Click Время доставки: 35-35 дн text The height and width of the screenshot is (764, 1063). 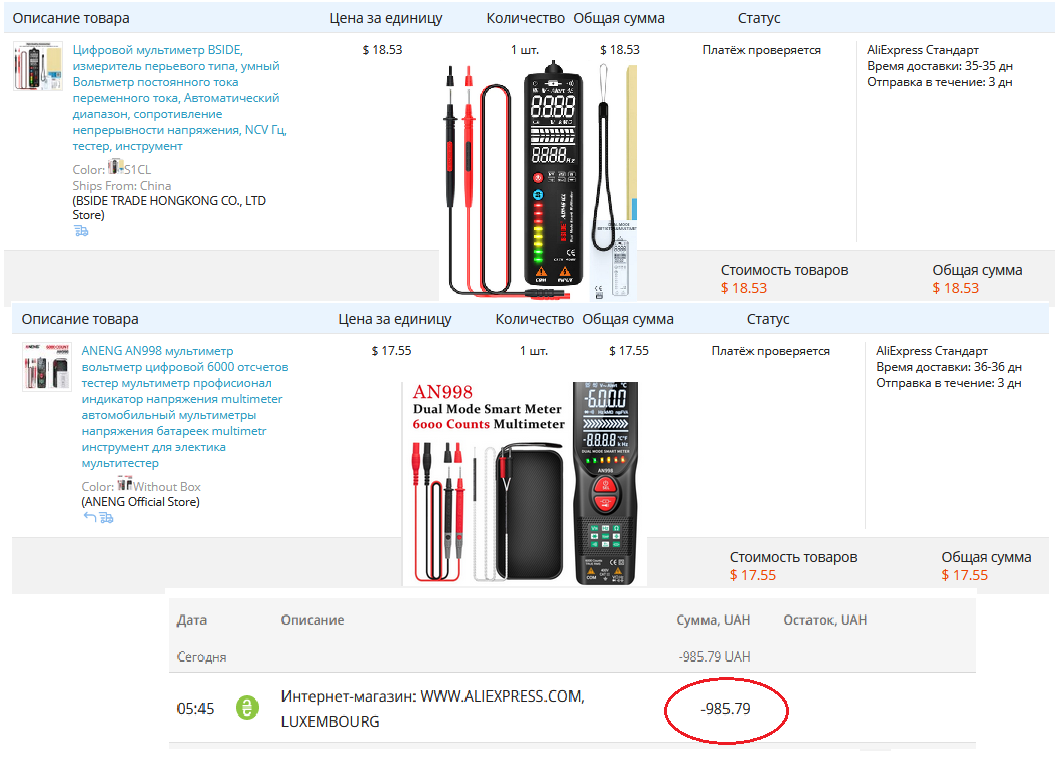[x=940, y=66]
